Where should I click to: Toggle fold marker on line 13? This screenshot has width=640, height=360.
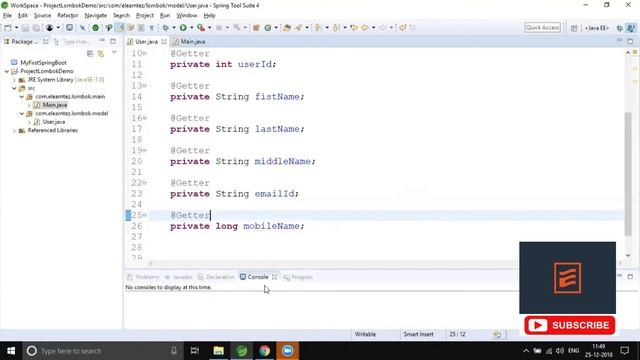click(x=145, y=86)
